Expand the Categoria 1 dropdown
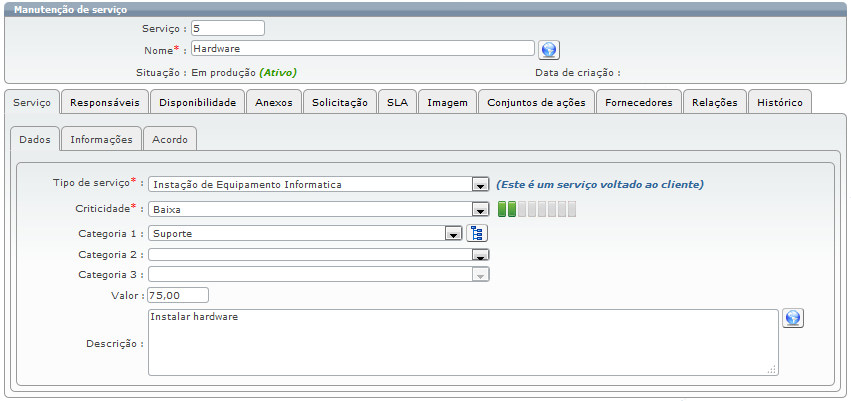This screenshot has height=401, width=851. (453, 234)
